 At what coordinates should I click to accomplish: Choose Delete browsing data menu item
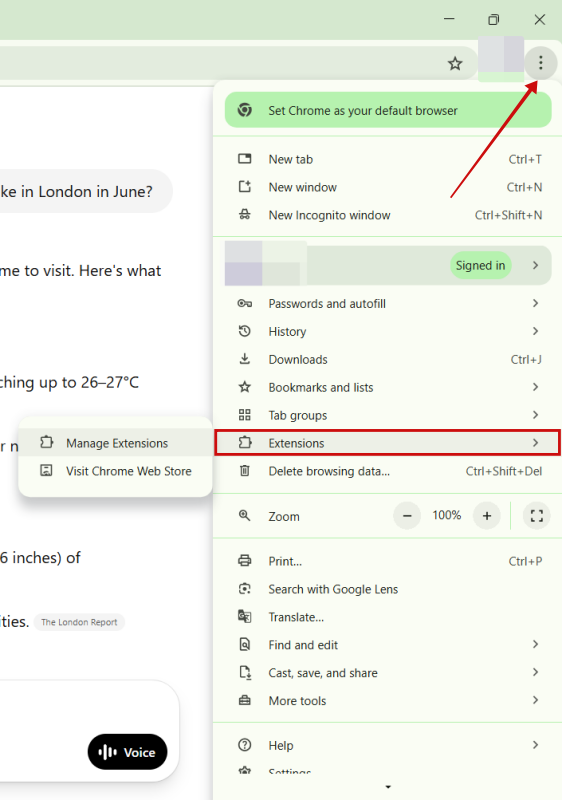[x=387, y=471]
